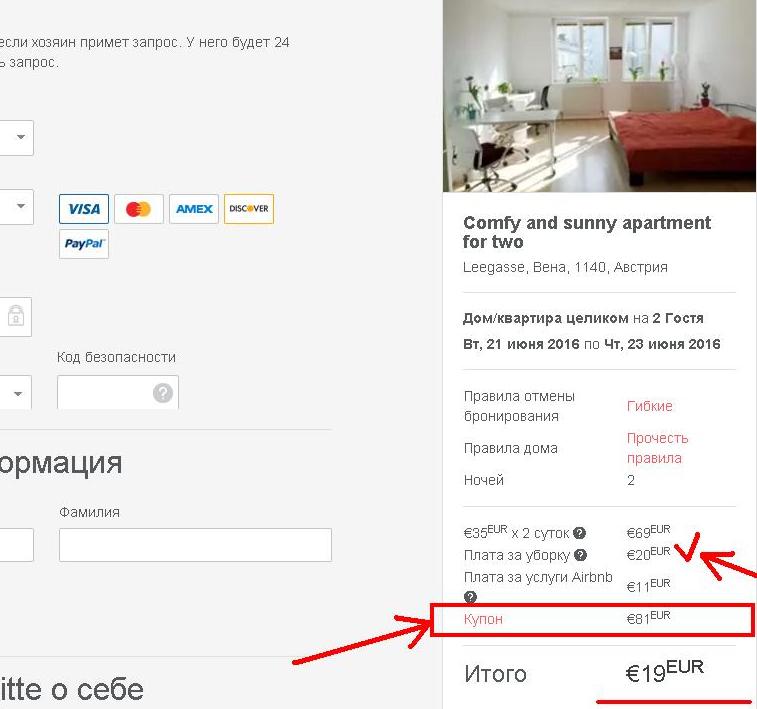This screenshot has height=709, width=757.
Task: Show help for the Airbnb service fee
Action: point(470,597)
